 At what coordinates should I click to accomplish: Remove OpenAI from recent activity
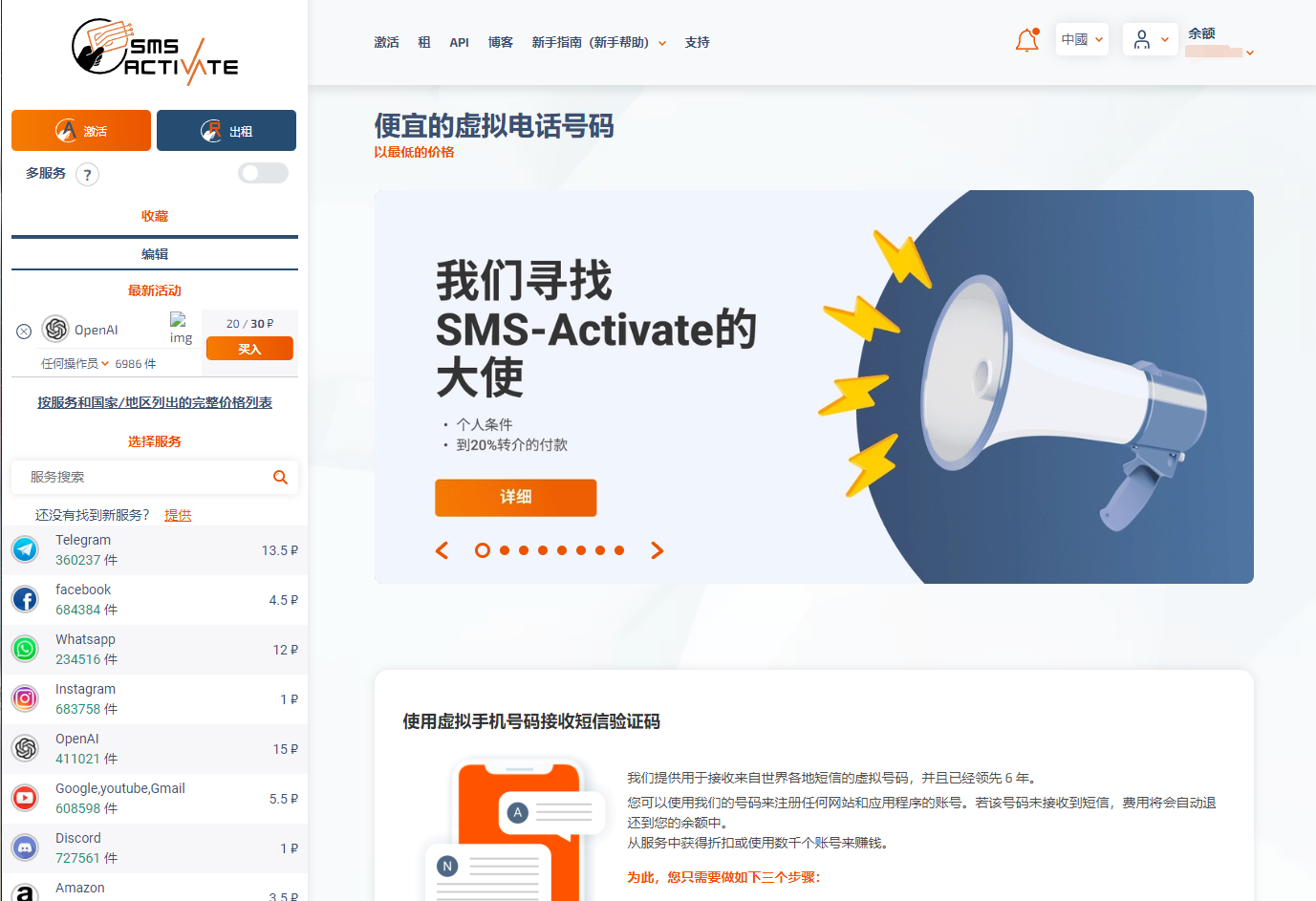24,332
